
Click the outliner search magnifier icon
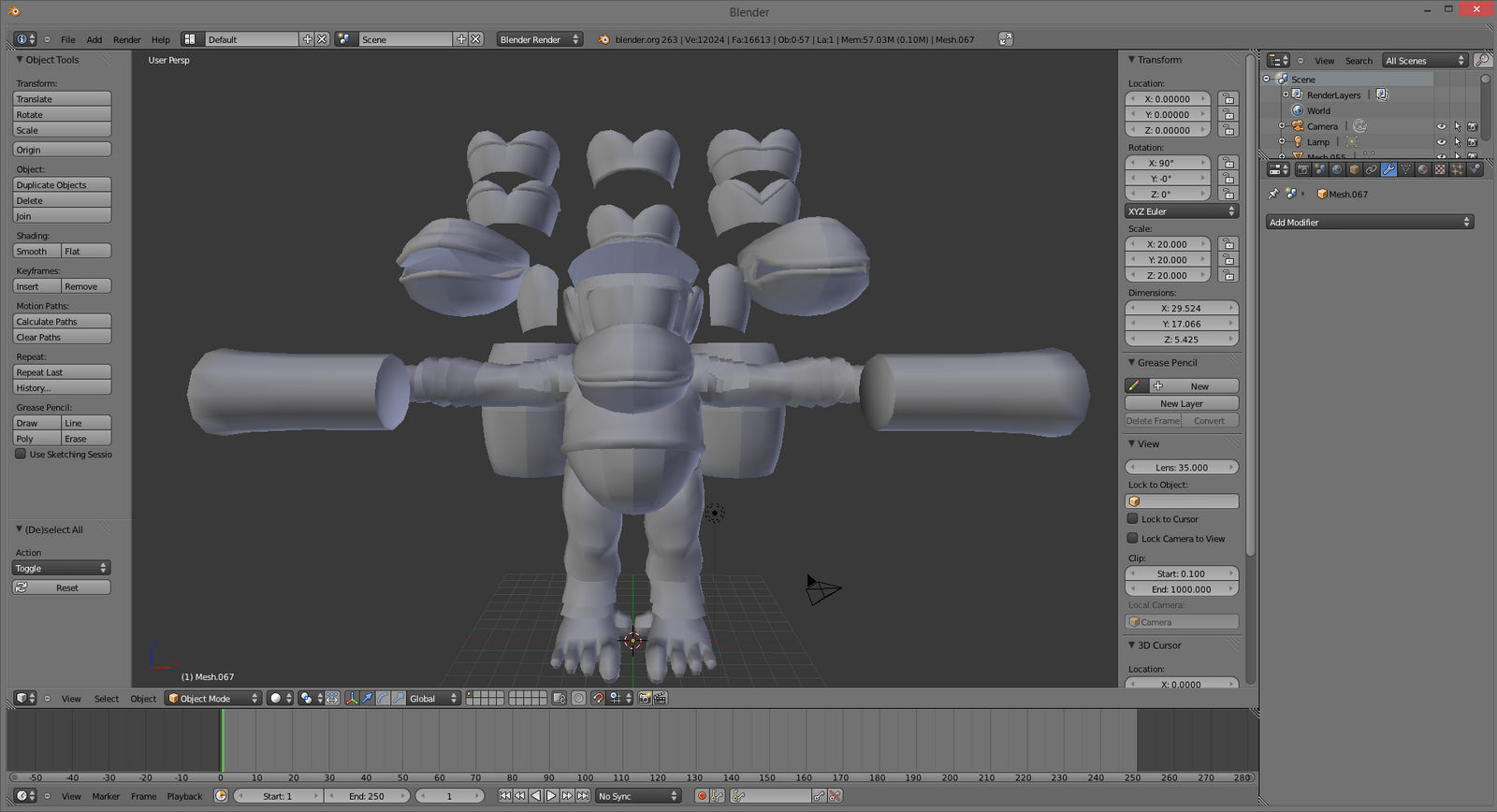1483,61
